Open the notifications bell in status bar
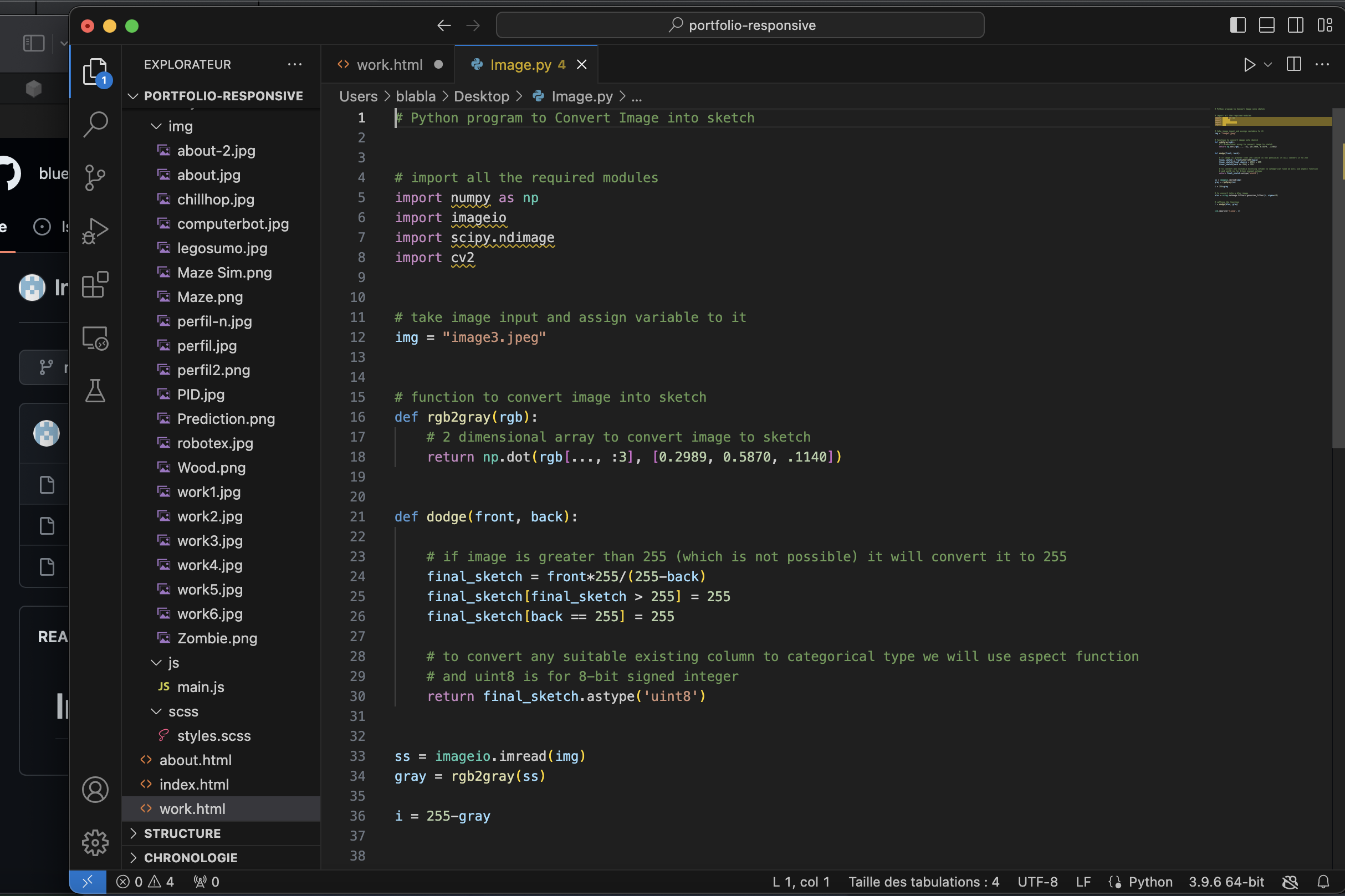Image resolution: width=1345 pixels, height=896 pixels. [1323, 882]
